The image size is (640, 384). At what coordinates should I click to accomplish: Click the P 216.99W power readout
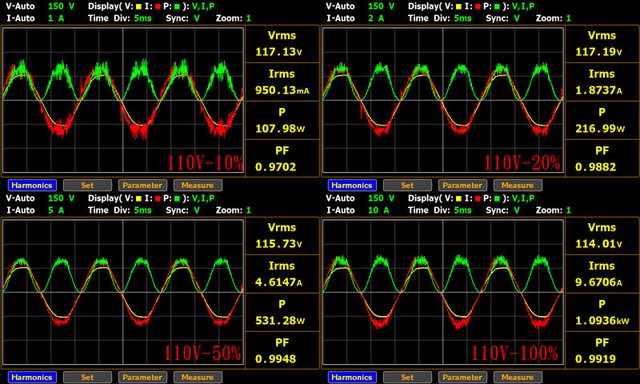click(602, 120)
